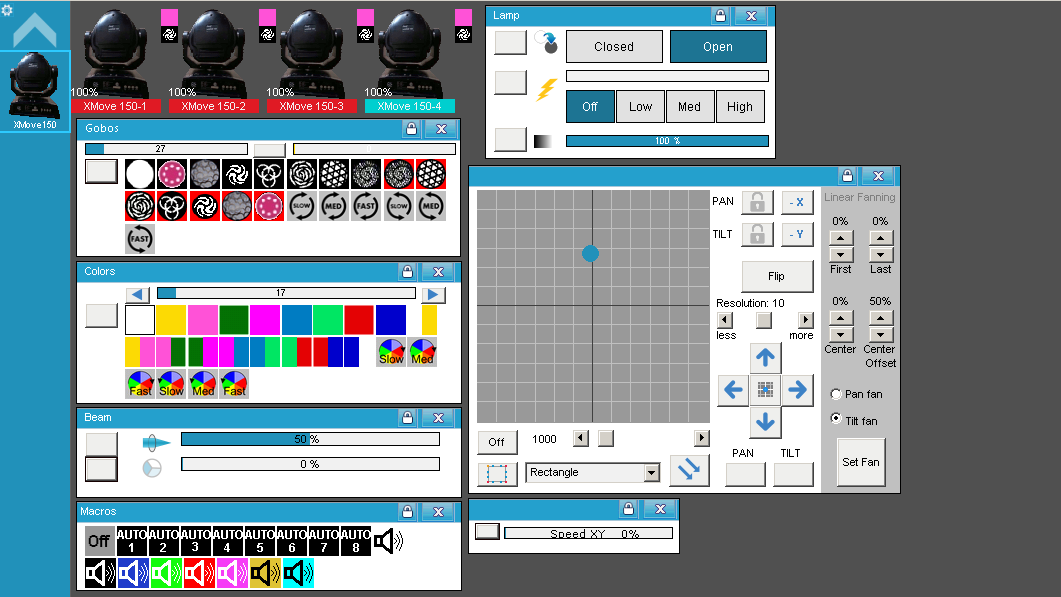Select the Tilt fan radio button

pos(836,419)
